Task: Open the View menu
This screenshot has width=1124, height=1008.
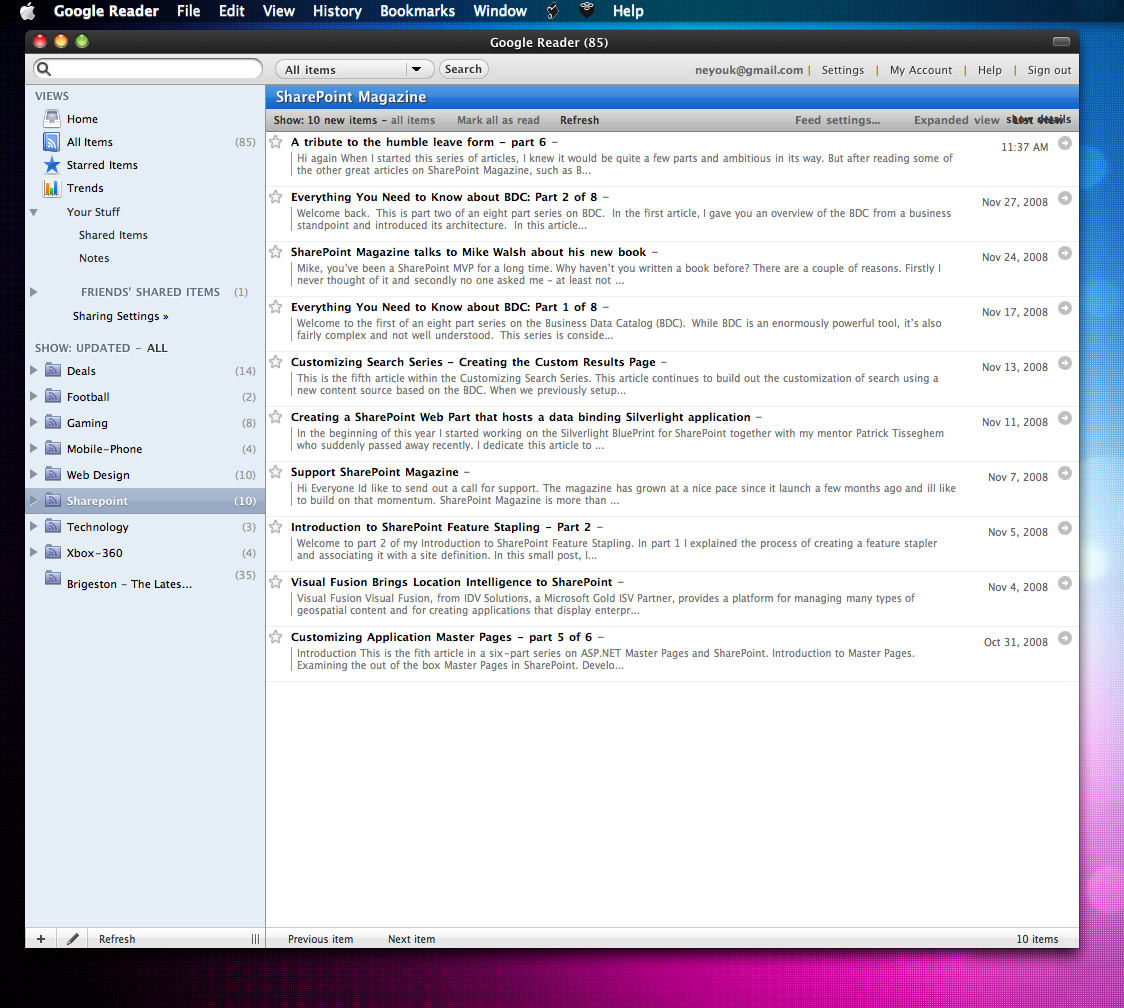Action: coord(278,11)
